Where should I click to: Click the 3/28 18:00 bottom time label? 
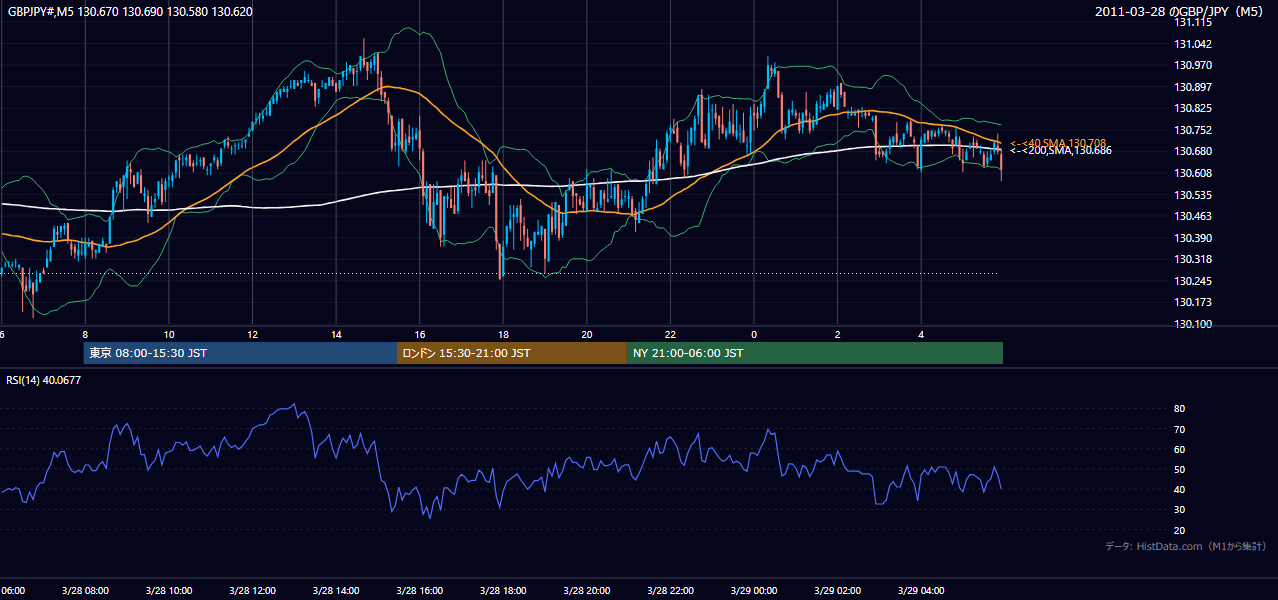pos(503,591)
